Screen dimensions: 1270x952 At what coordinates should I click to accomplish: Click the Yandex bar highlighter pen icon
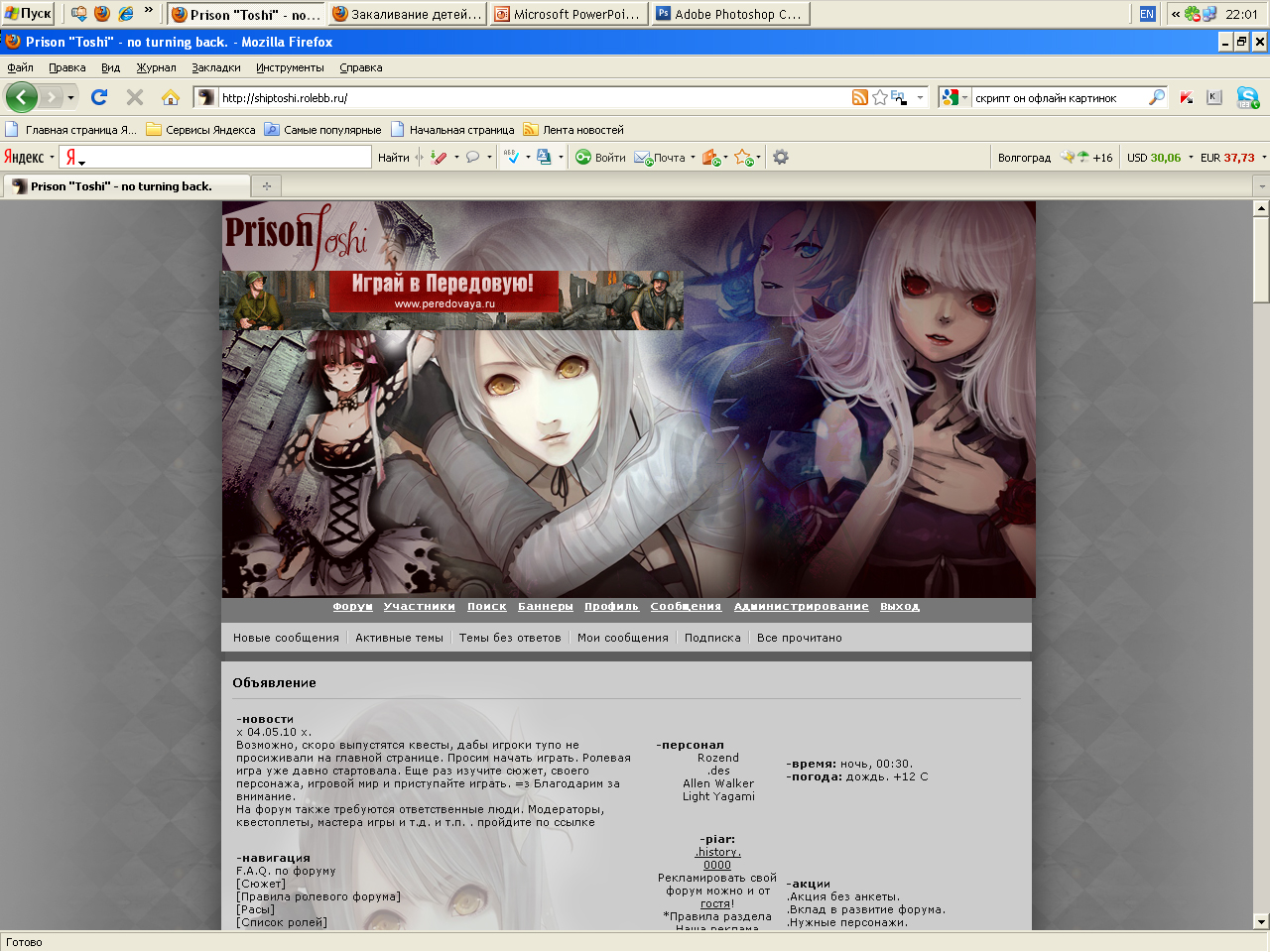point(440,157)
